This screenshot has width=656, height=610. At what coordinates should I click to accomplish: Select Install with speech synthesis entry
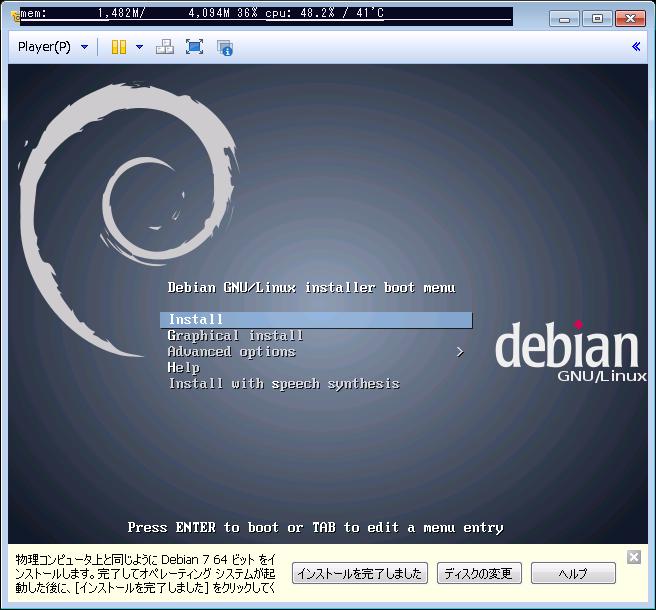pos(284,384)
